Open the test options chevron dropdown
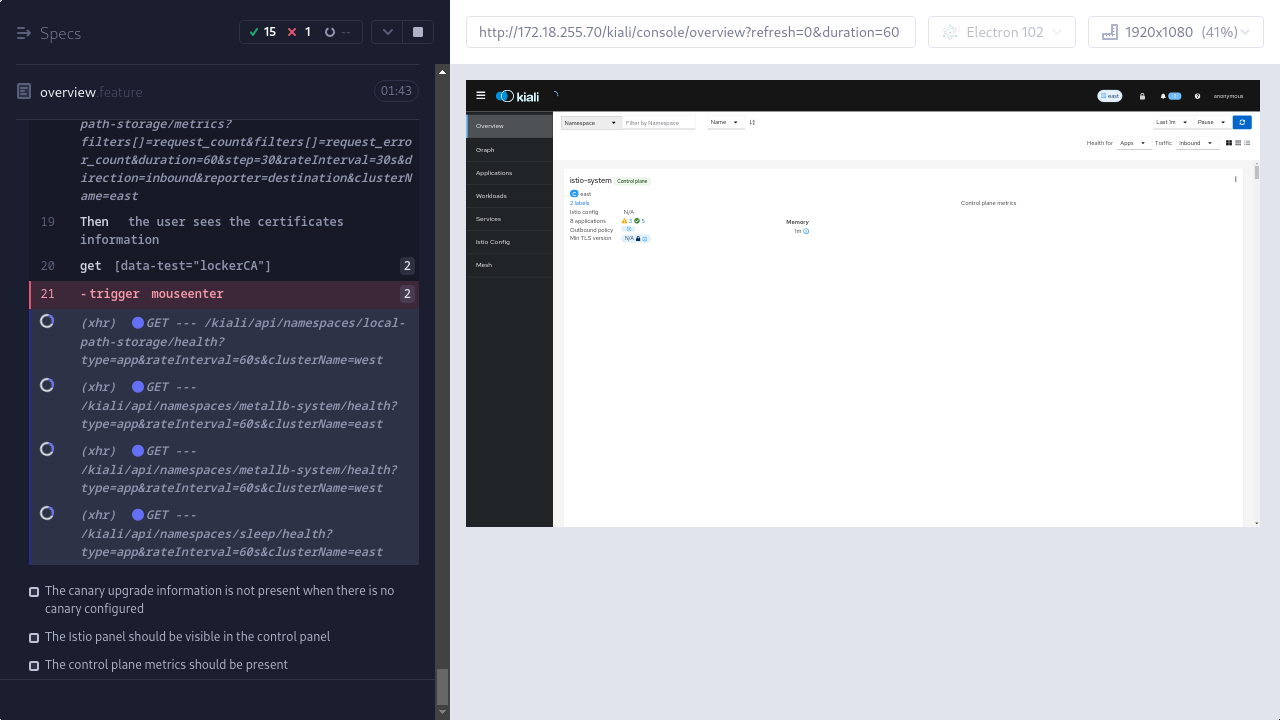This screenshot has width=1280, height=720. tap(387, 32)
